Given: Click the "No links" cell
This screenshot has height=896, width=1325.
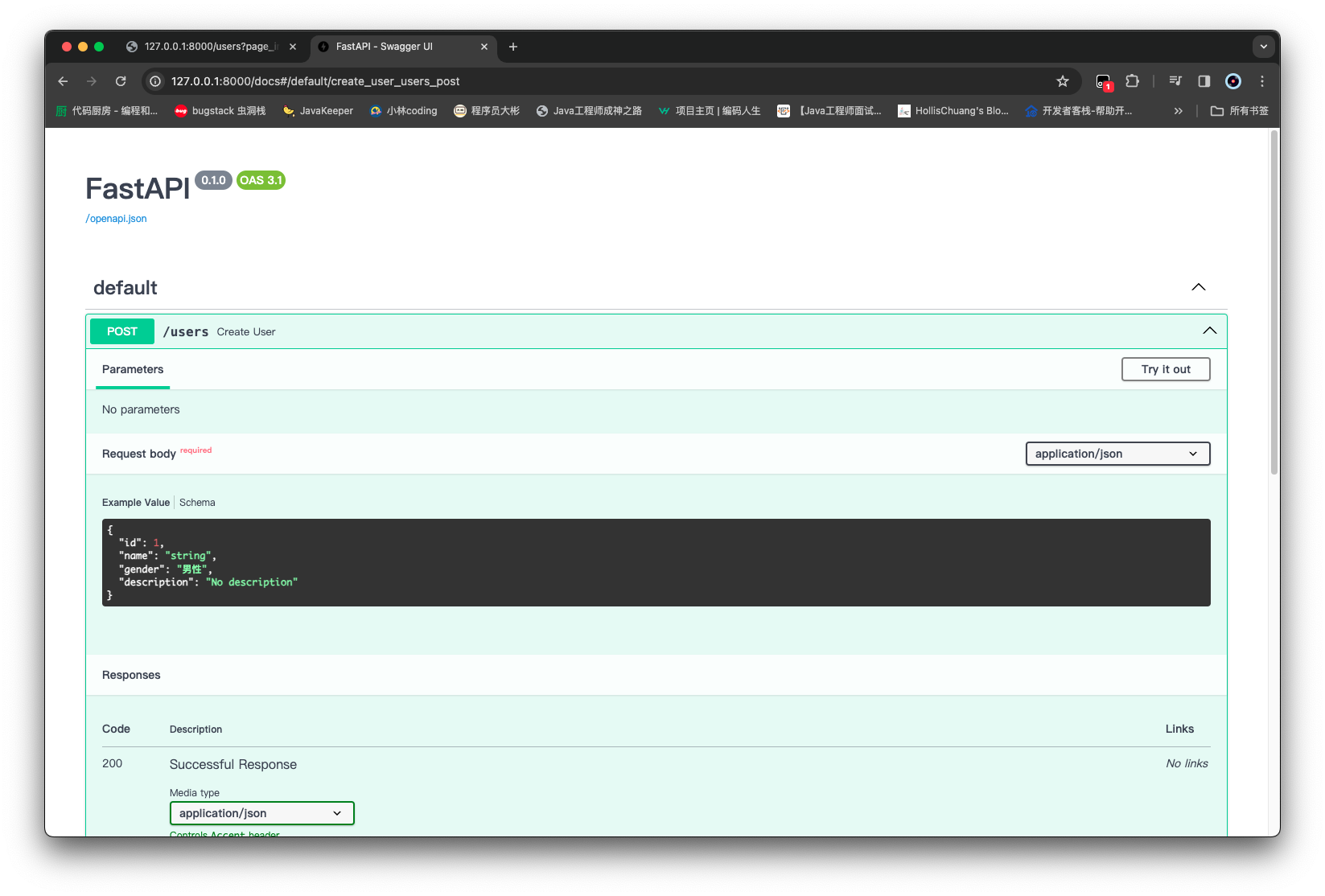Looking at the screenshot, I should click(1187, 763).
